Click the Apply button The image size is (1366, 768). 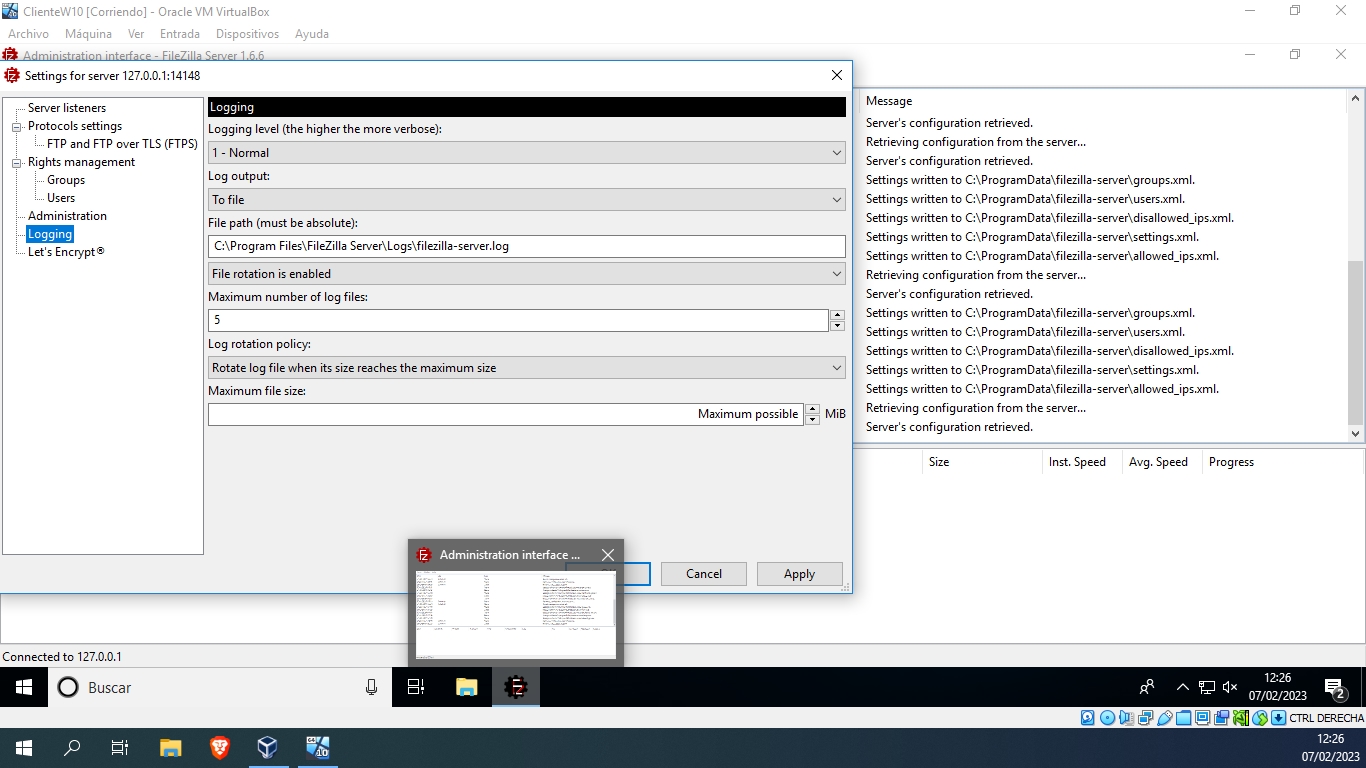[x=799, y=574]
